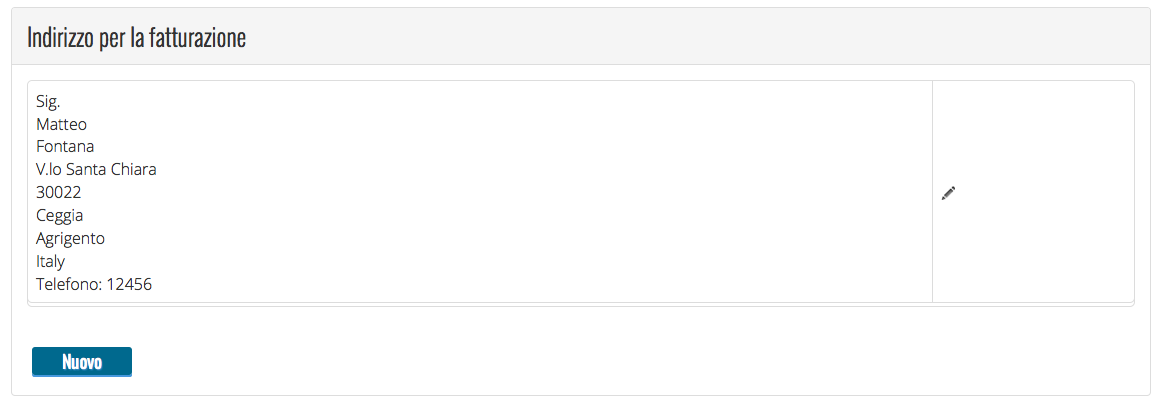Select the country Italy
Viewport: 1168px width, 408px height.
pos(50,262)
